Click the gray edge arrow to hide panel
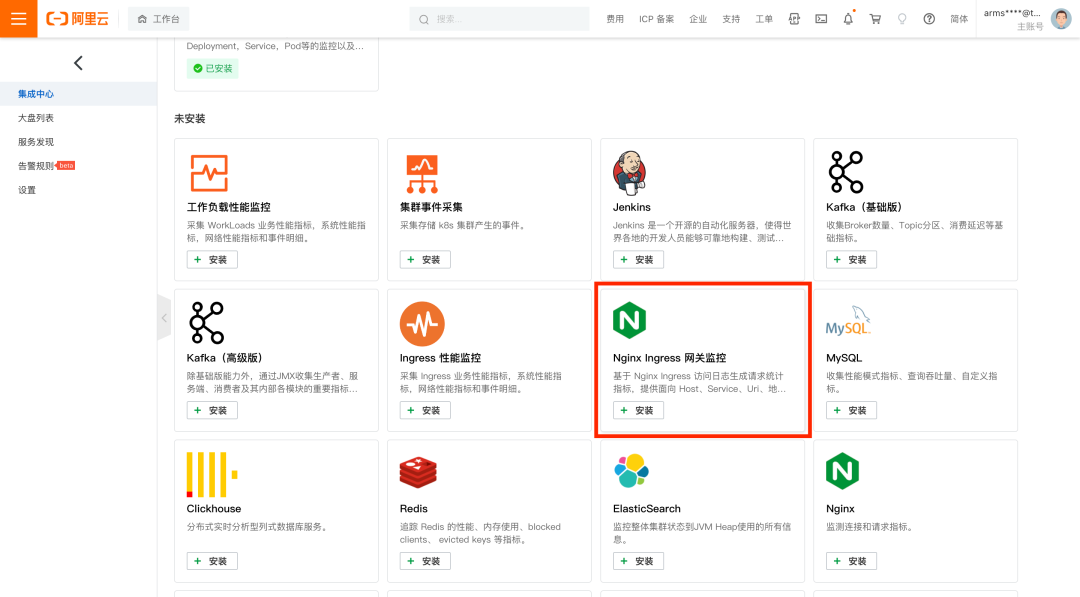Screen dimensions: 1080x597 pyautogui.click(x=163, y=317)
